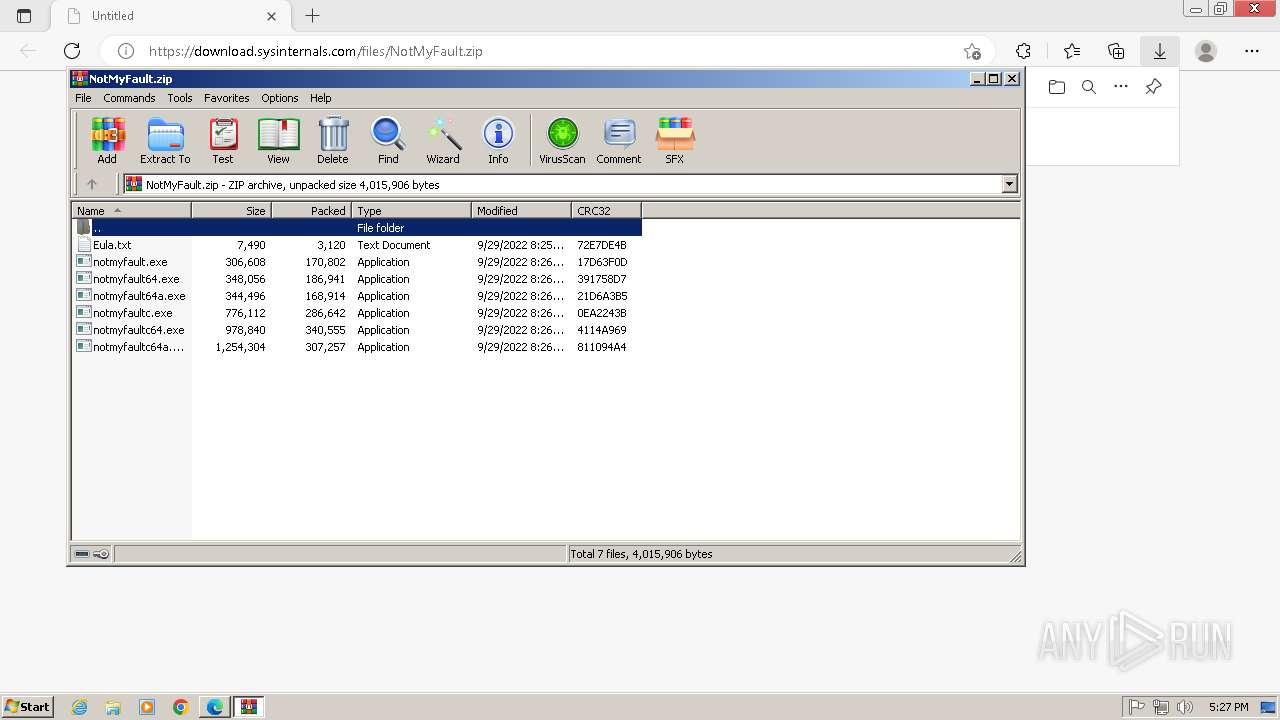The width and height of the screenshot is (1280, 720).
Task: Sort by Name column header
Action: 131,210
